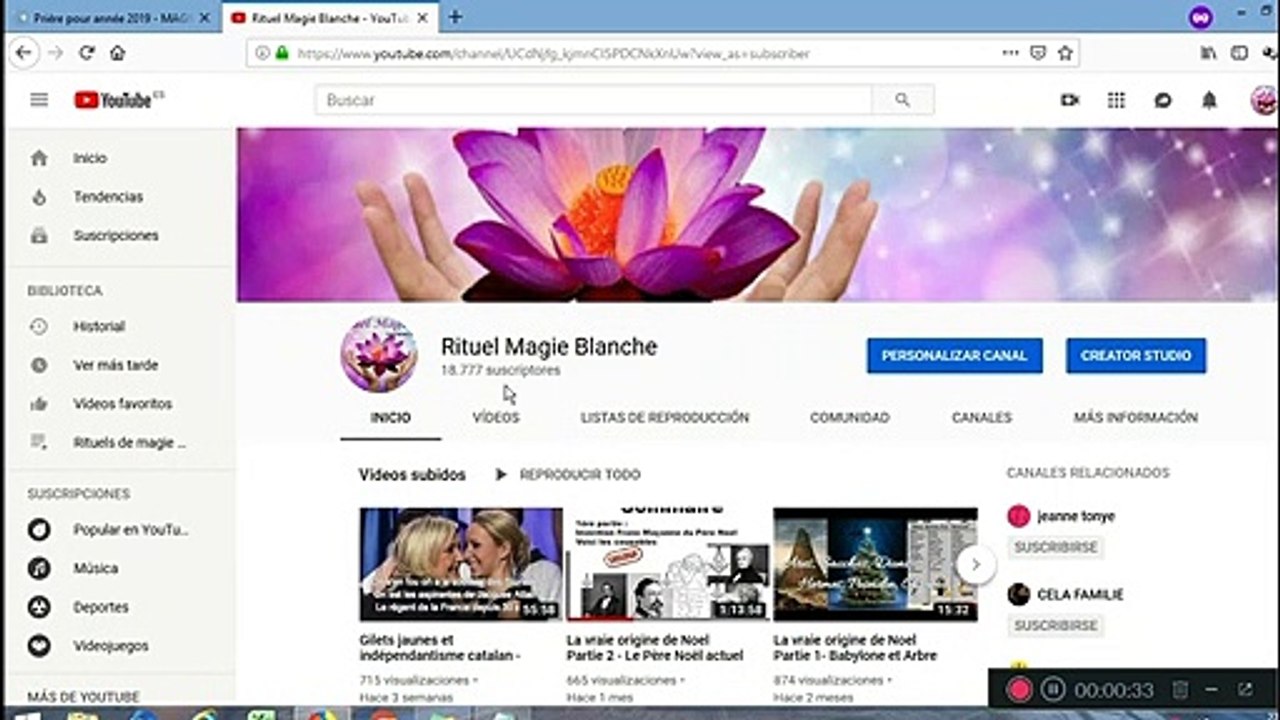Image resolution: width=1280 pixels, height=720 pixels.
Task: Open the YouTube apps grid icon
Action: pyautogui.click(x=1116, y=100)
